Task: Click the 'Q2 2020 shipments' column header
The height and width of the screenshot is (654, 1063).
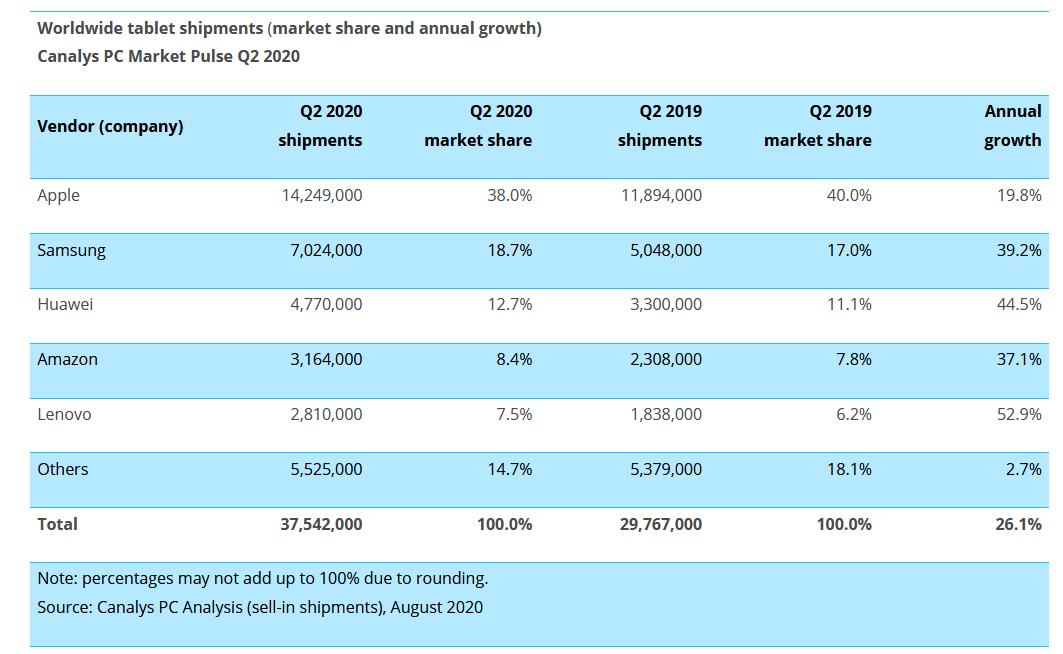Action: tap(320, 125)
